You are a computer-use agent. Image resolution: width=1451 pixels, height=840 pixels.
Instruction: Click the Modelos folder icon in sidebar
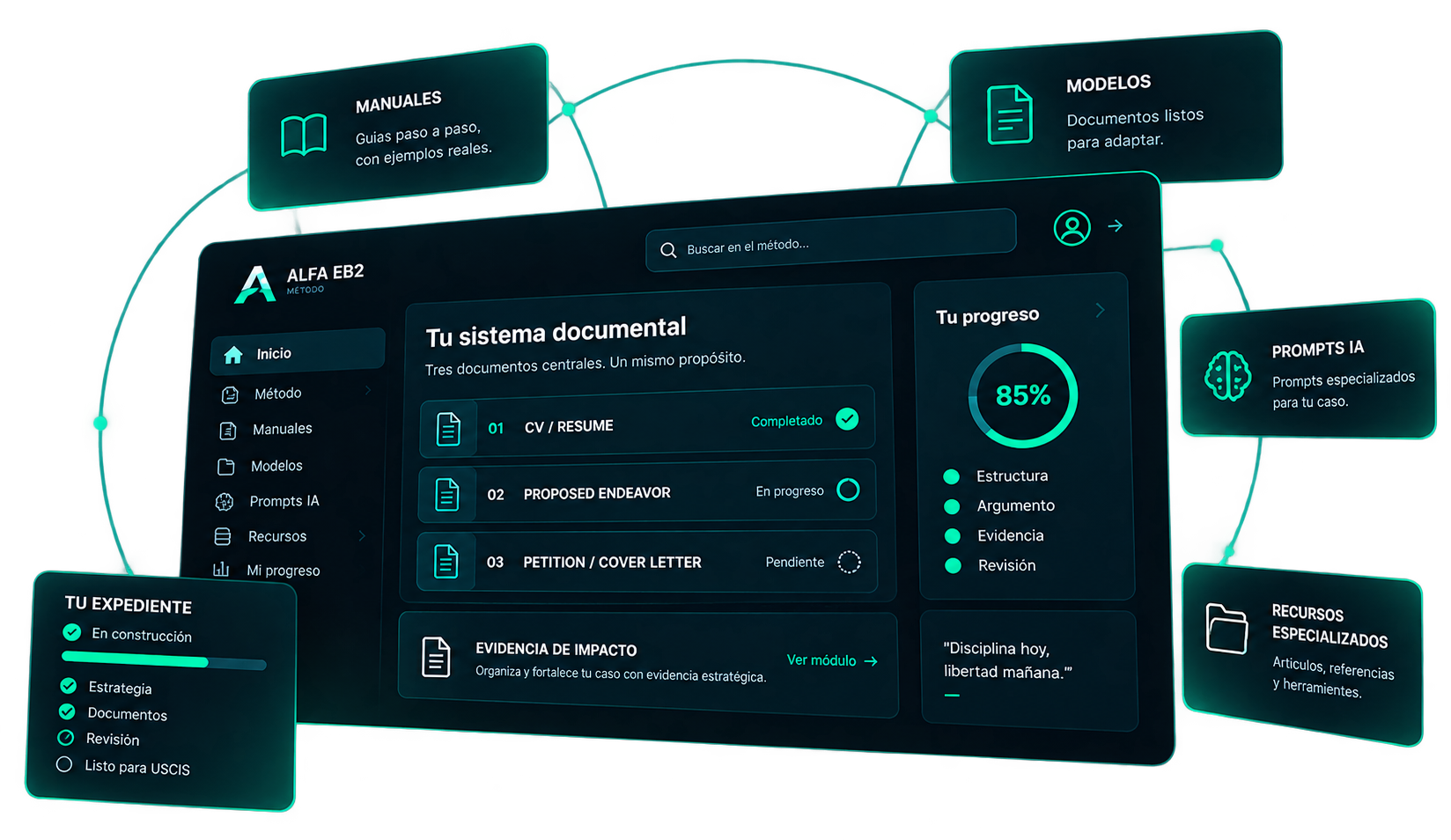click(x=226, y=467)
